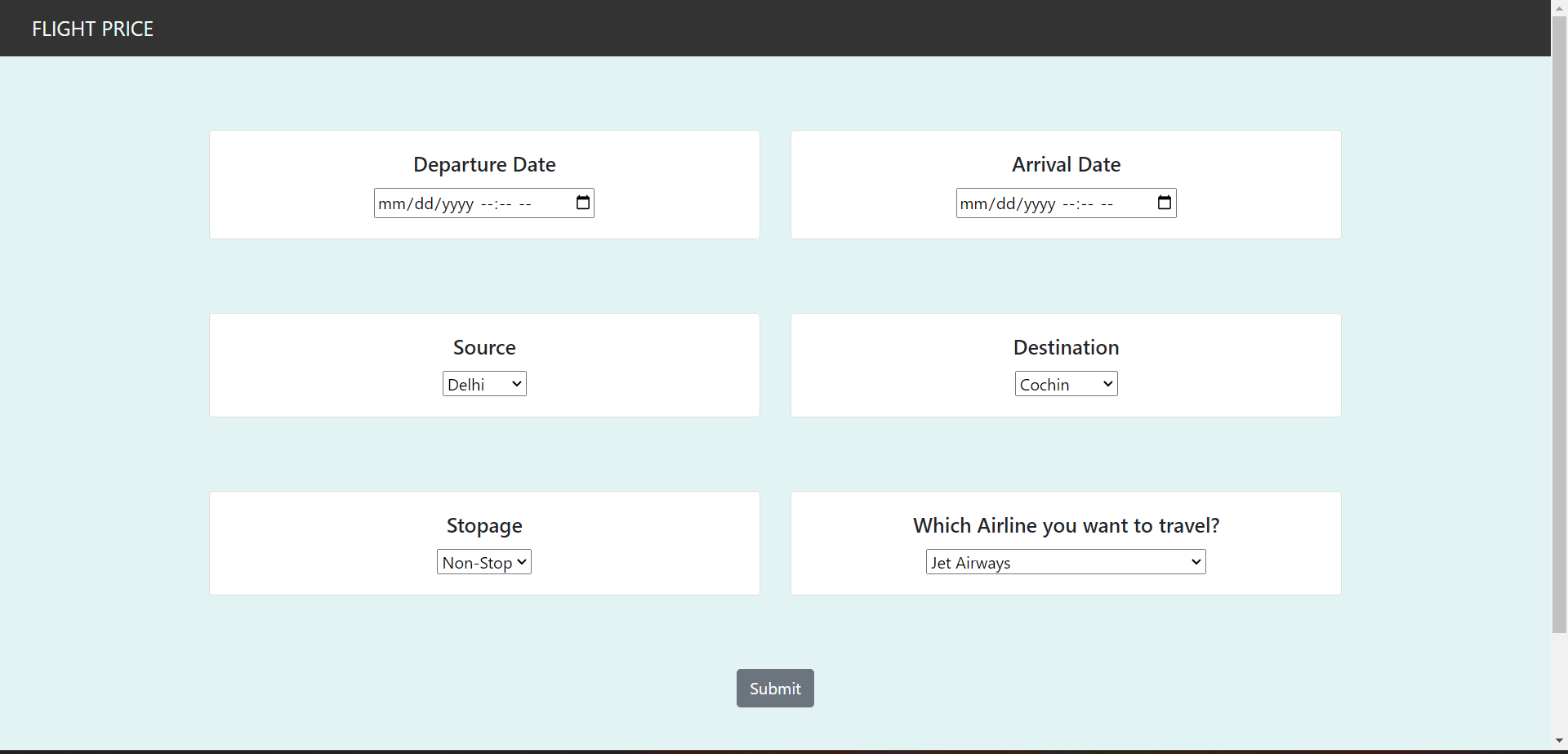
Task: Click the 'Destination' heading text
Action: click(1066, 347)
